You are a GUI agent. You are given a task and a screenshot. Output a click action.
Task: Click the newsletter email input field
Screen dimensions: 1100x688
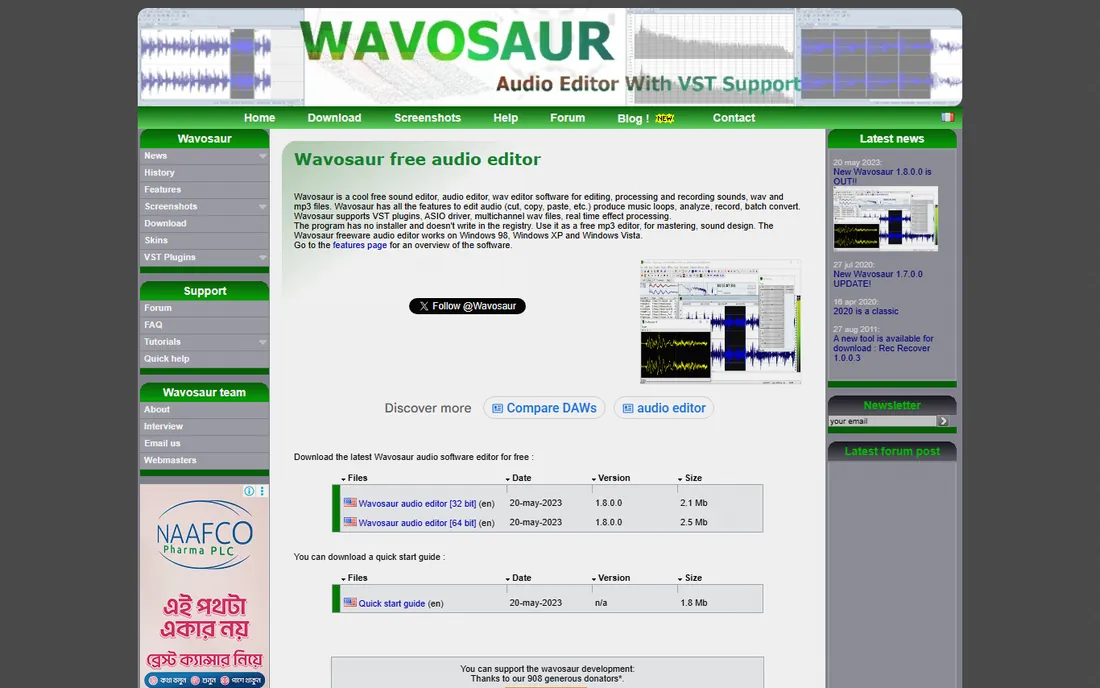click(882, 421)
